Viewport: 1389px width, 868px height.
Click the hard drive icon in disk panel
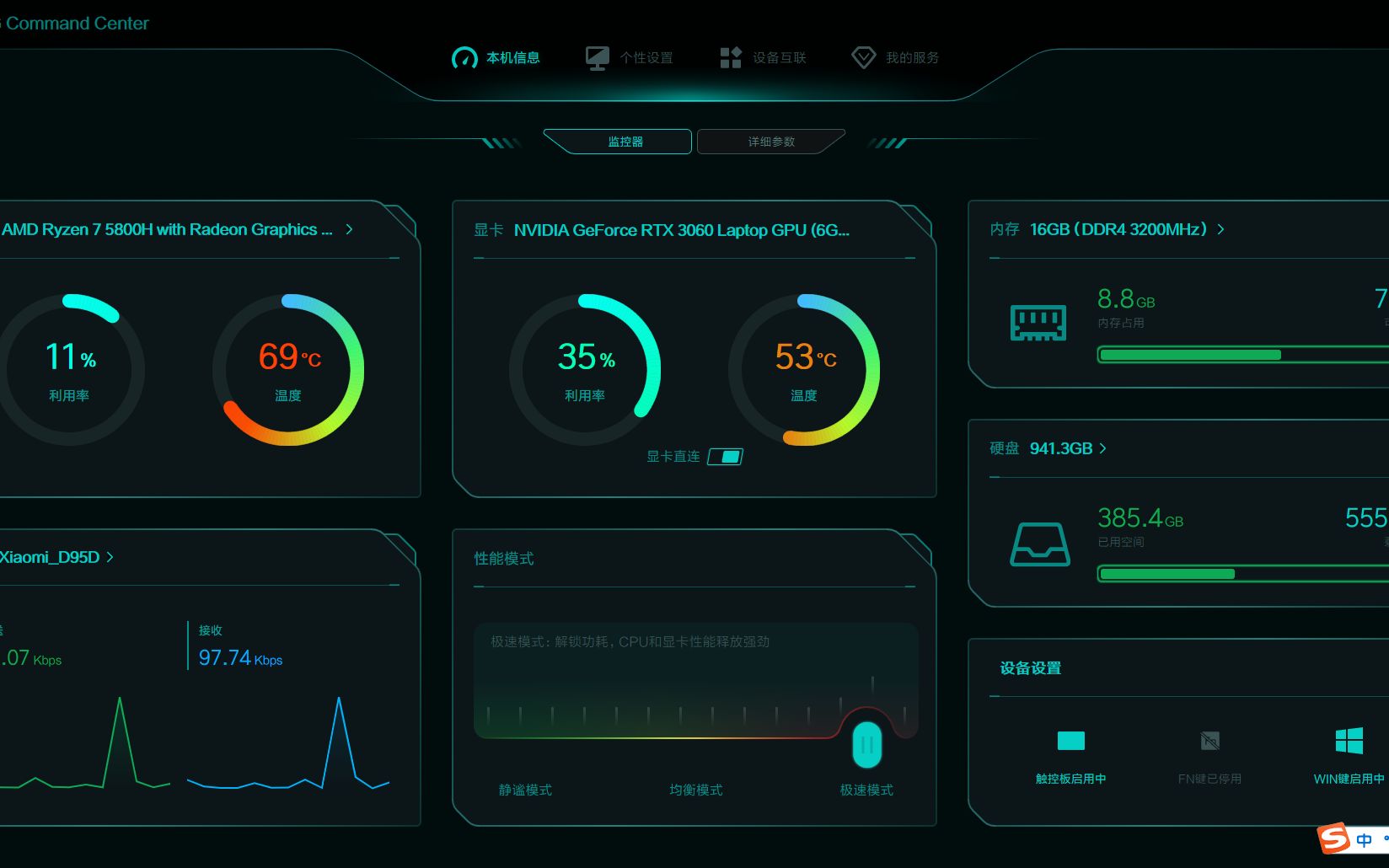(x=1040, y=544)
